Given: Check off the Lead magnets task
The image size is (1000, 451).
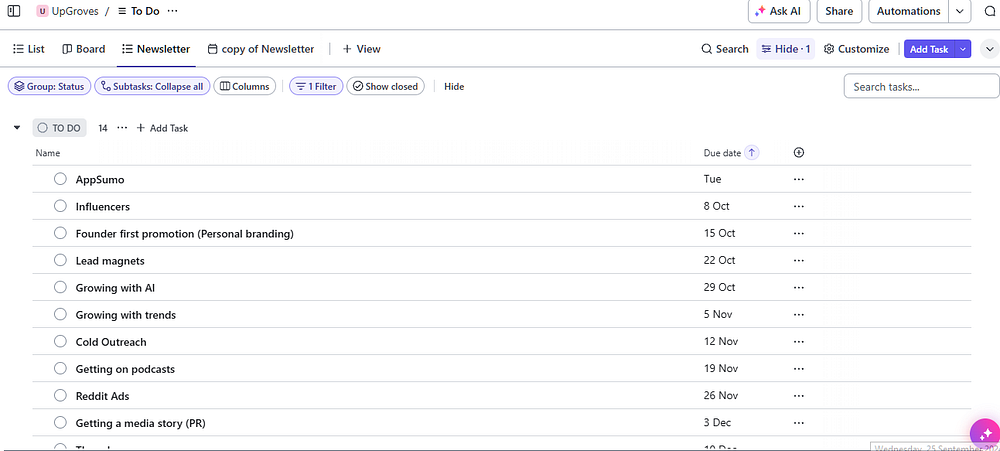Looking at the screenshot, I should pos(60,261).
